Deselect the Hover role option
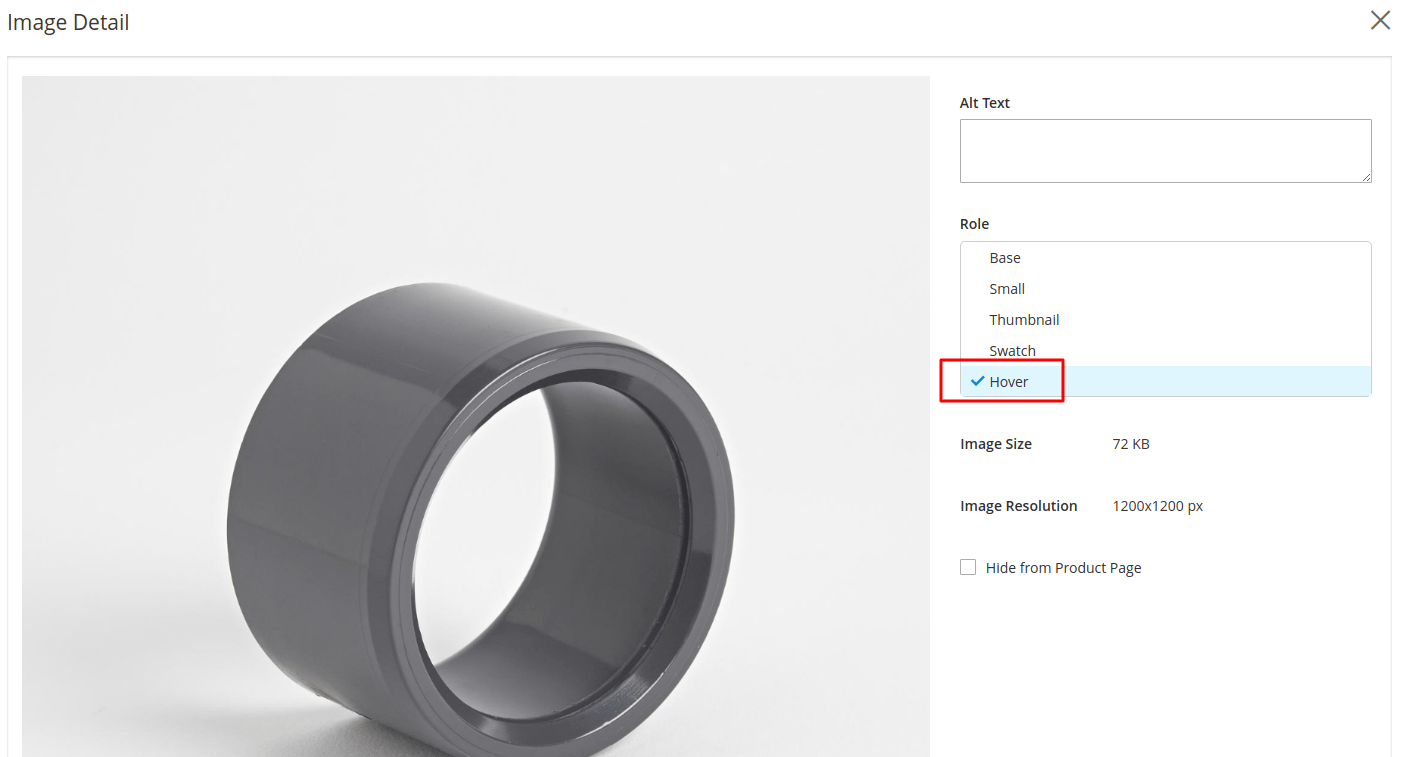This screenshot has height=757, width=1405. point(1009,382)
